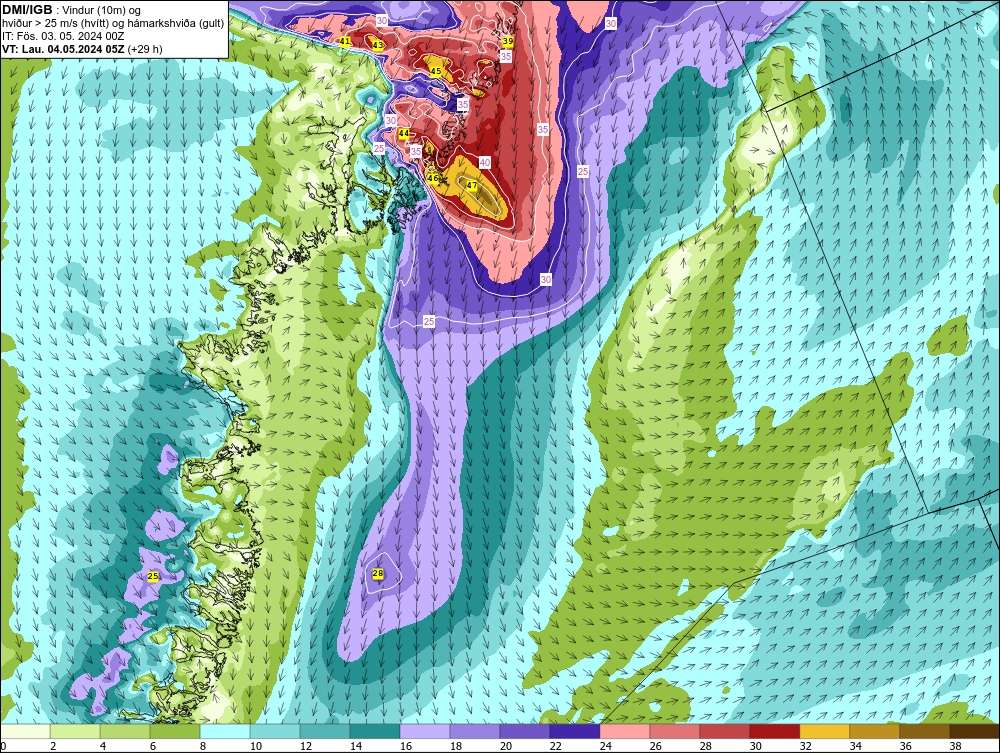Click the yellow max gust marker 47
1000x753 pixels.
point(472,185)
